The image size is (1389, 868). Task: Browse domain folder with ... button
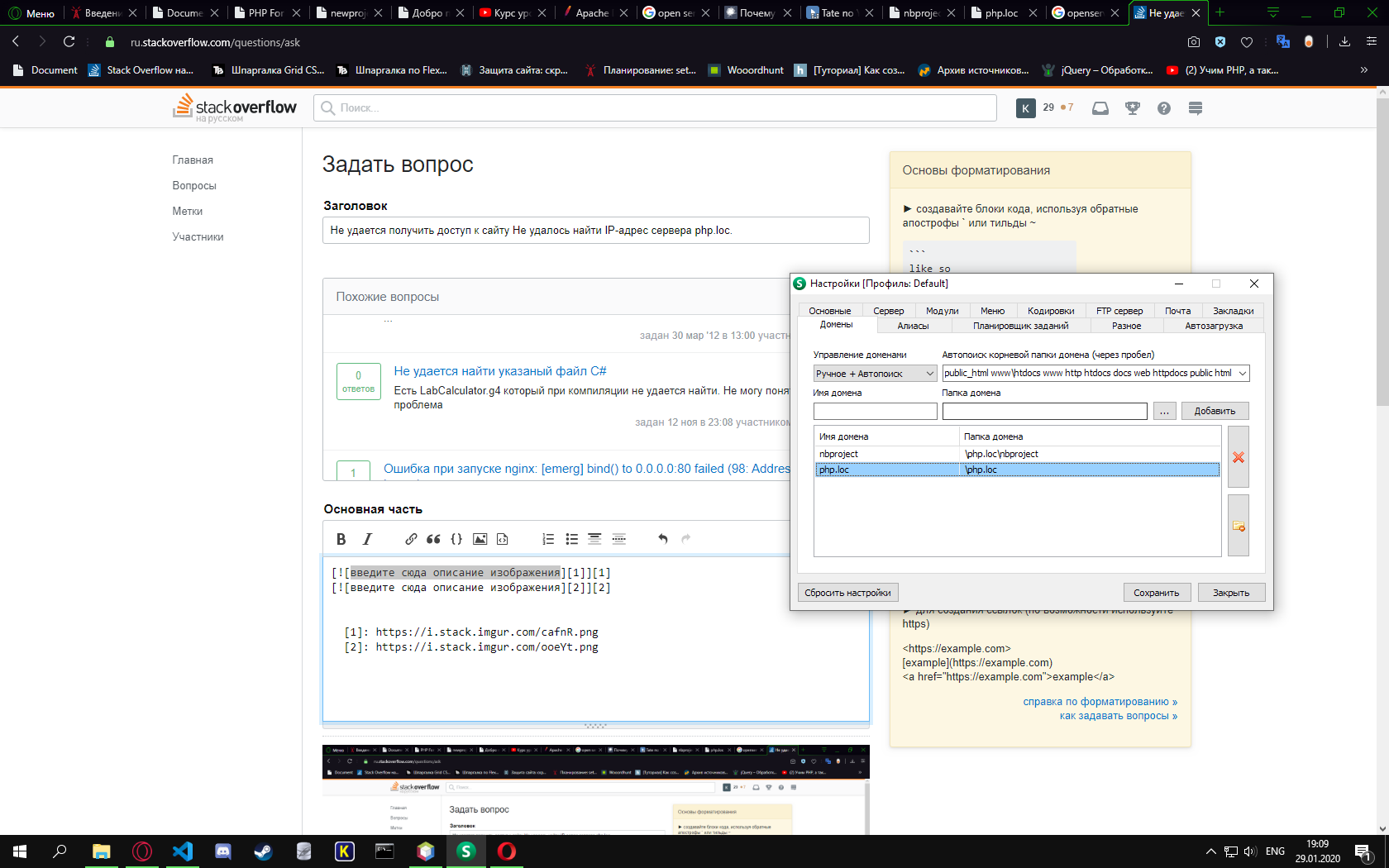click(x=1164, y=411)
